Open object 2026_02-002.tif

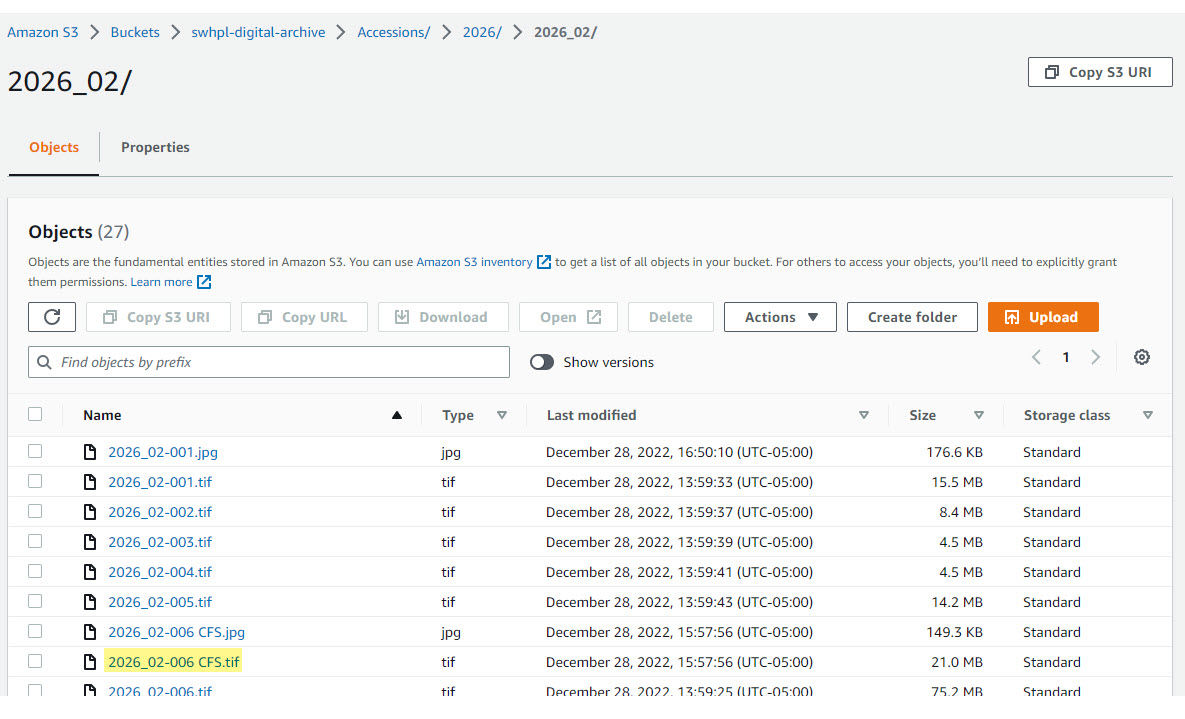point(160,512)
